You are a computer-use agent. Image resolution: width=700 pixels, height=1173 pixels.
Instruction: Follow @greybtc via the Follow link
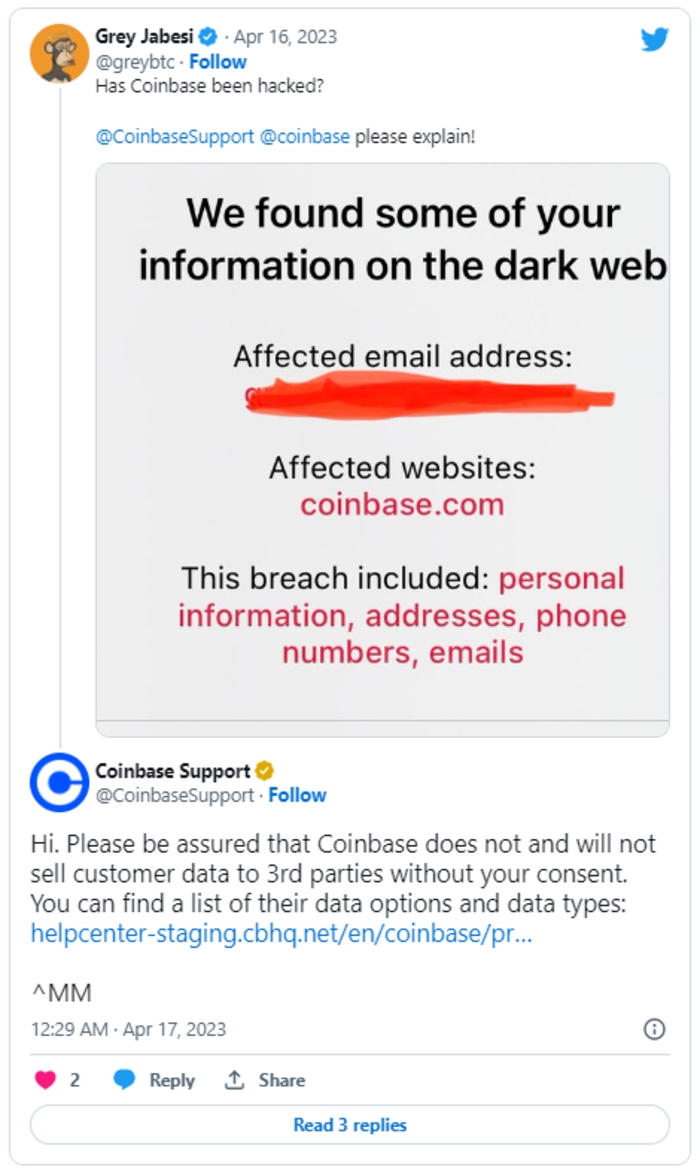tap(218, 61)
